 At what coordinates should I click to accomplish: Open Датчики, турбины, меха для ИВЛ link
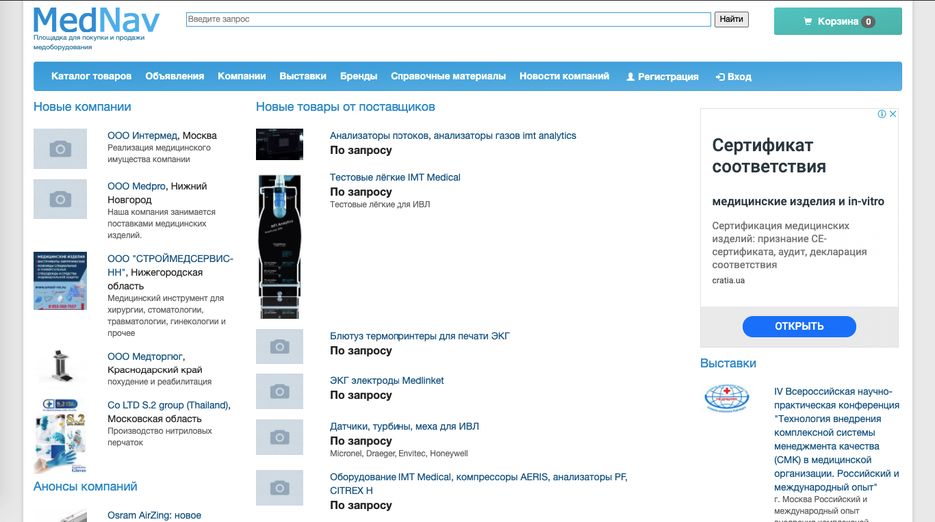(404, 427)
